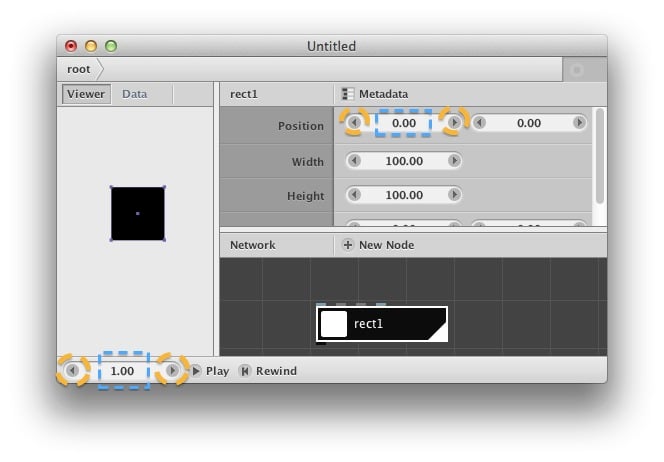Decrease Width using its left arrow
This screenshot has width=664, height=462.
[x=355, y=160]
